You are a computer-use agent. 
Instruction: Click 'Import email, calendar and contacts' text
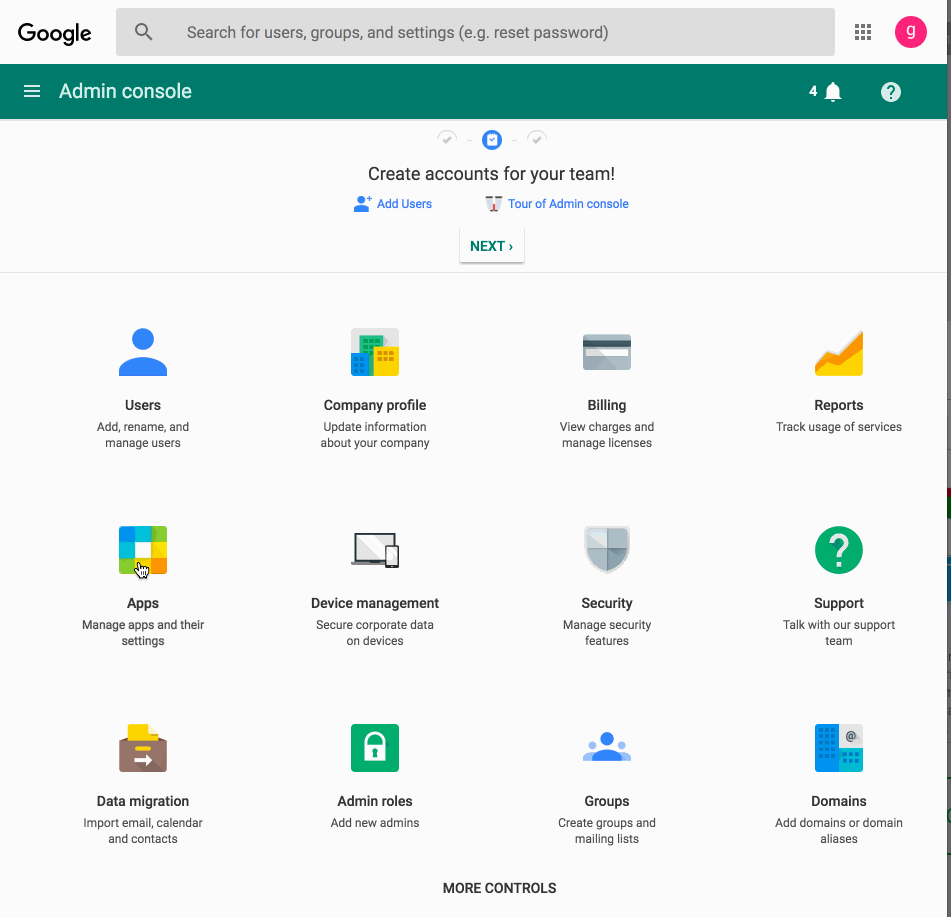click(143, 831)
